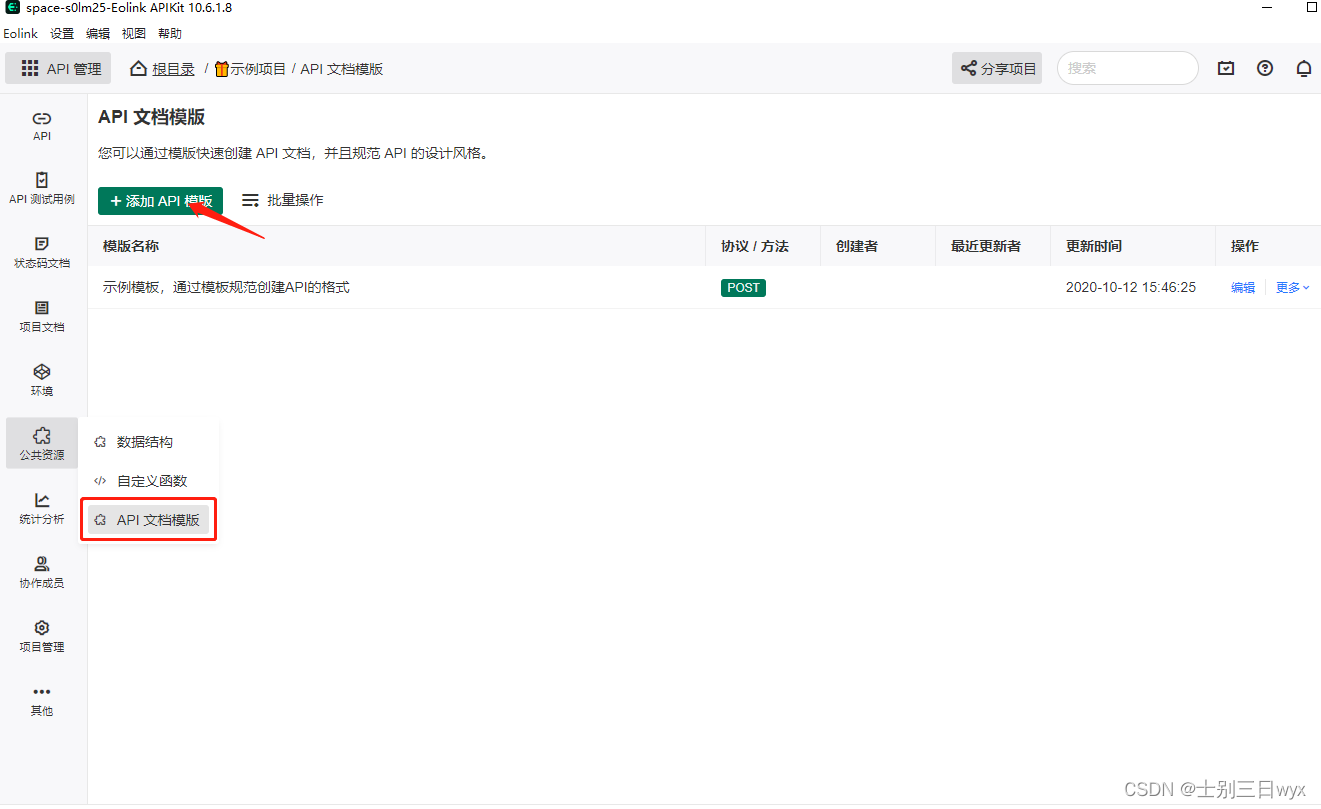Open 统计分析 in sidebar

(42, 508)
